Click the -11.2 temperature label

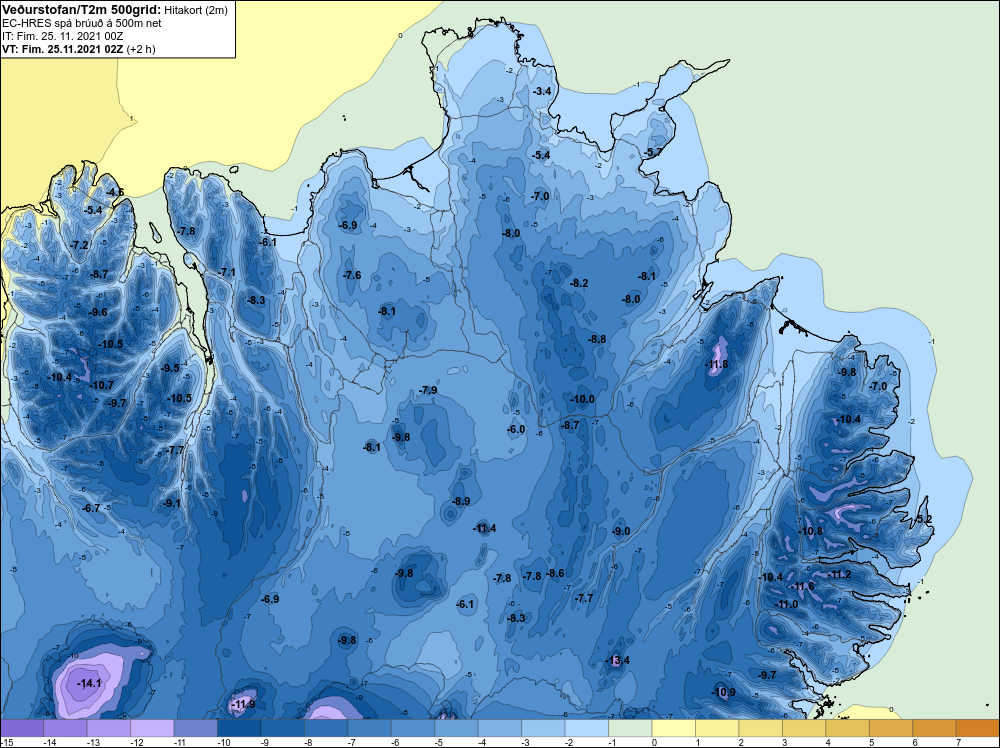click(x=839, y=575)
